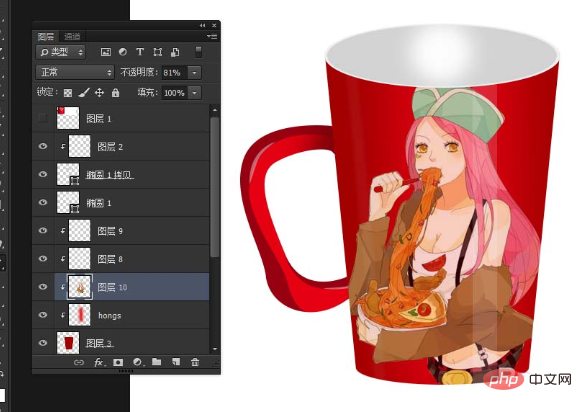Collapse the panel with double-arrow icon

(202, 25)
